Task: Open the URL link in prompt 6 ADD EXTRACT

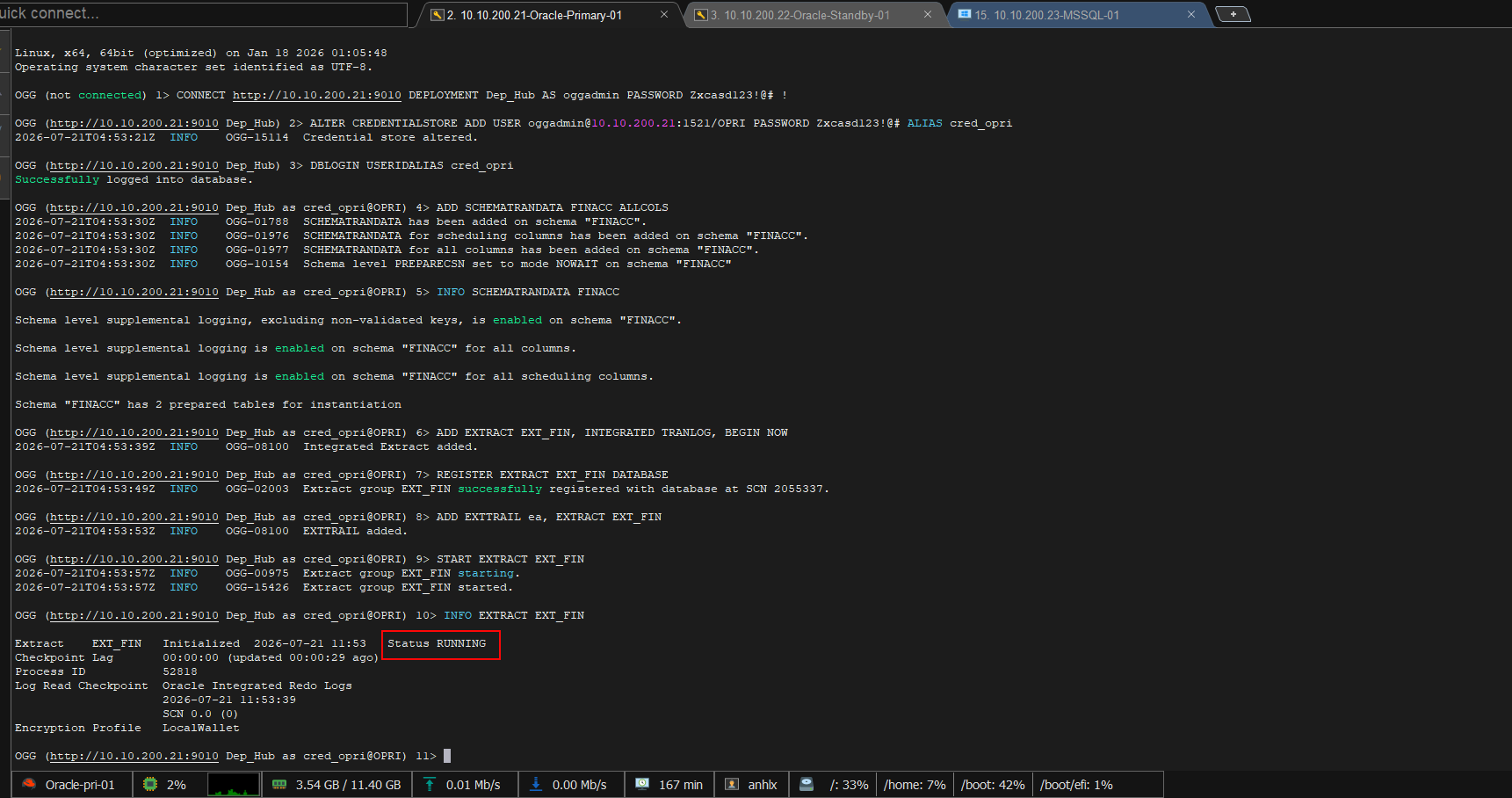Action: pyautogui.click(x=134, y=432)
